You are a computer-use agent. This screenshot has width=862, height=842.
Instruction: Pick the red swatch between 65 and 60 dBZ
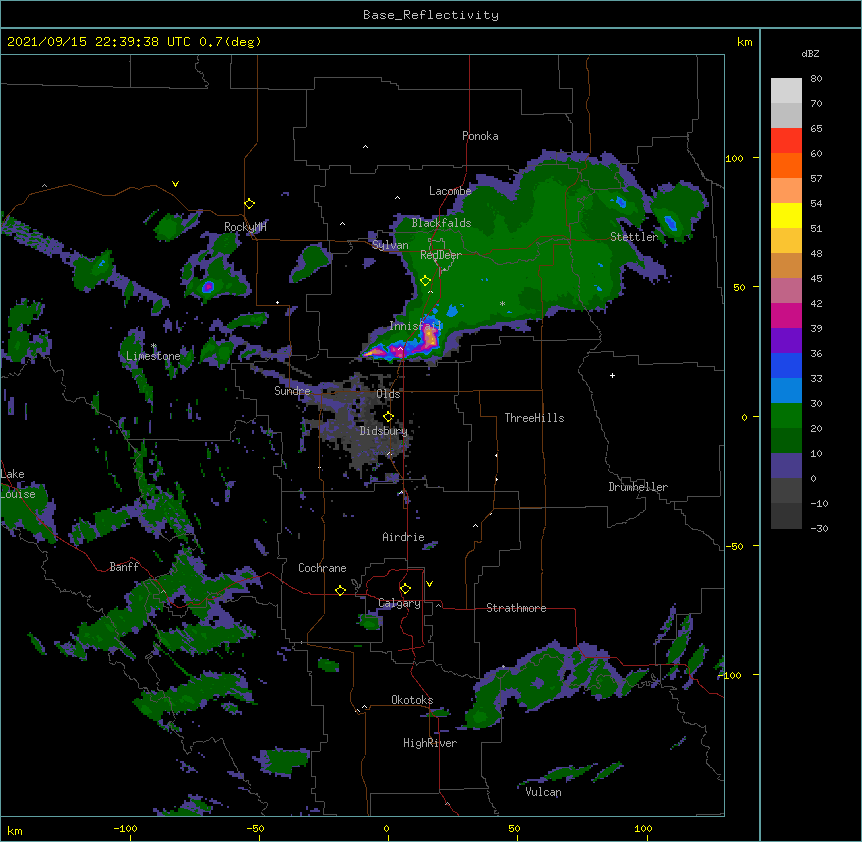(x=786, y=141)
